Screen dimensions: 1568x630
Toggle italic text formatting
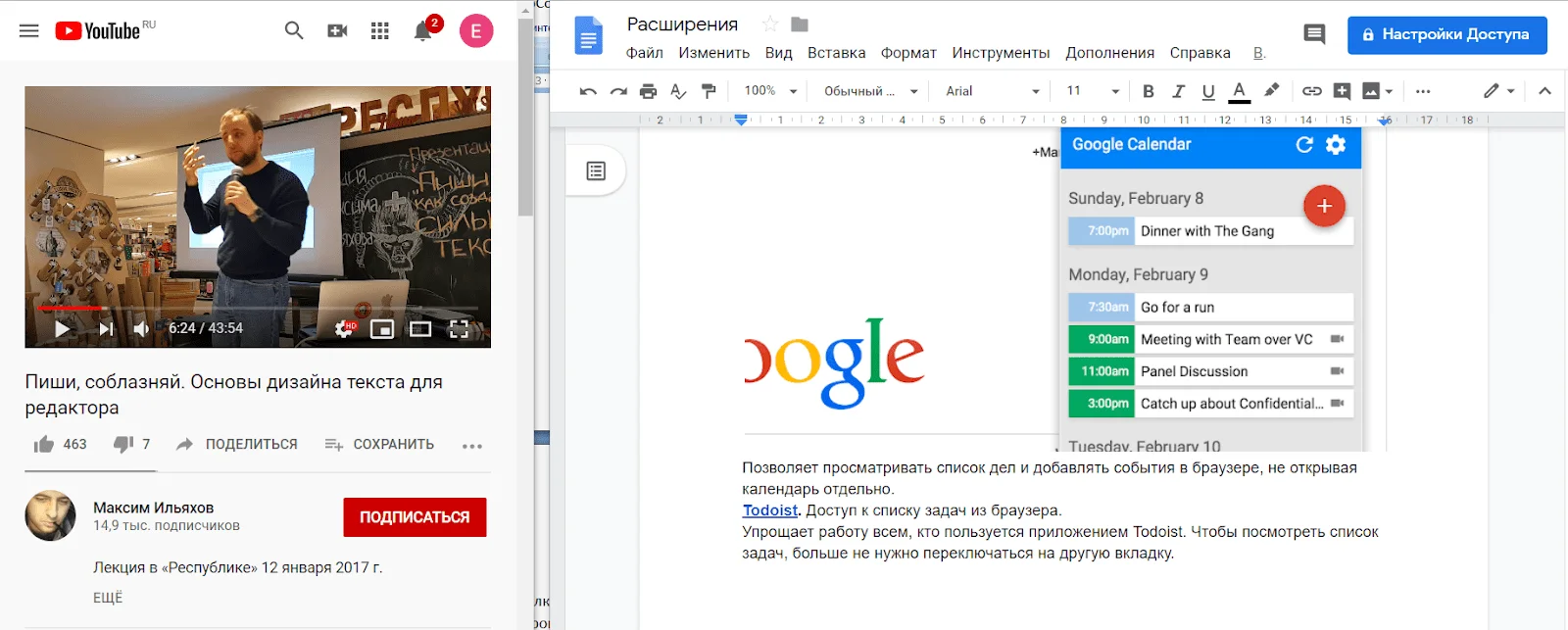[1178, 91]
